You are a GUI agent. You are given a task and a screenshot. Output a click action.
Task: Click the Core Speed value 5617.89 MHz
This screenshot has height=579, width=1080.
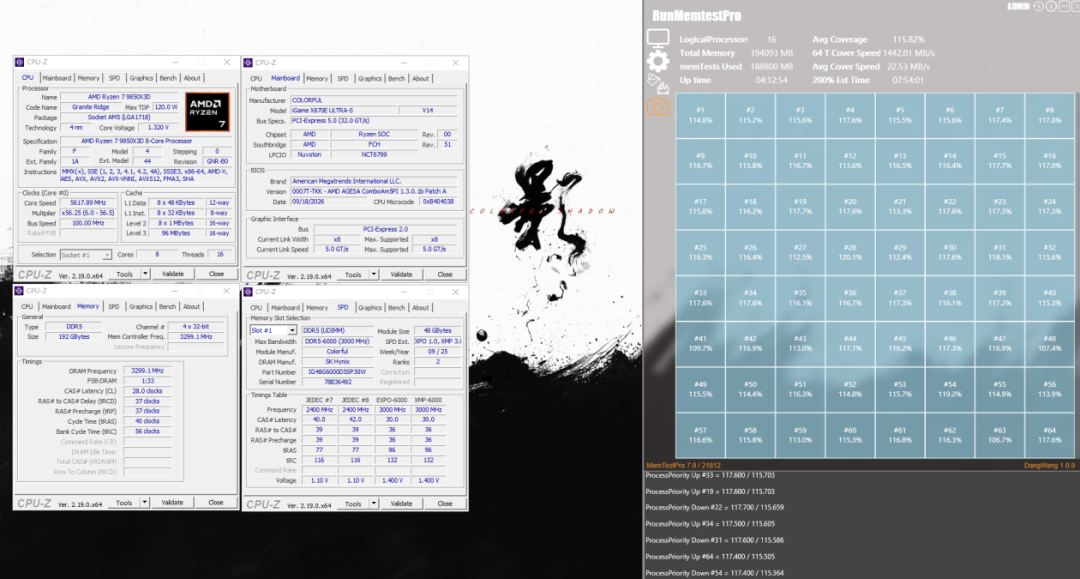point(88,203)
